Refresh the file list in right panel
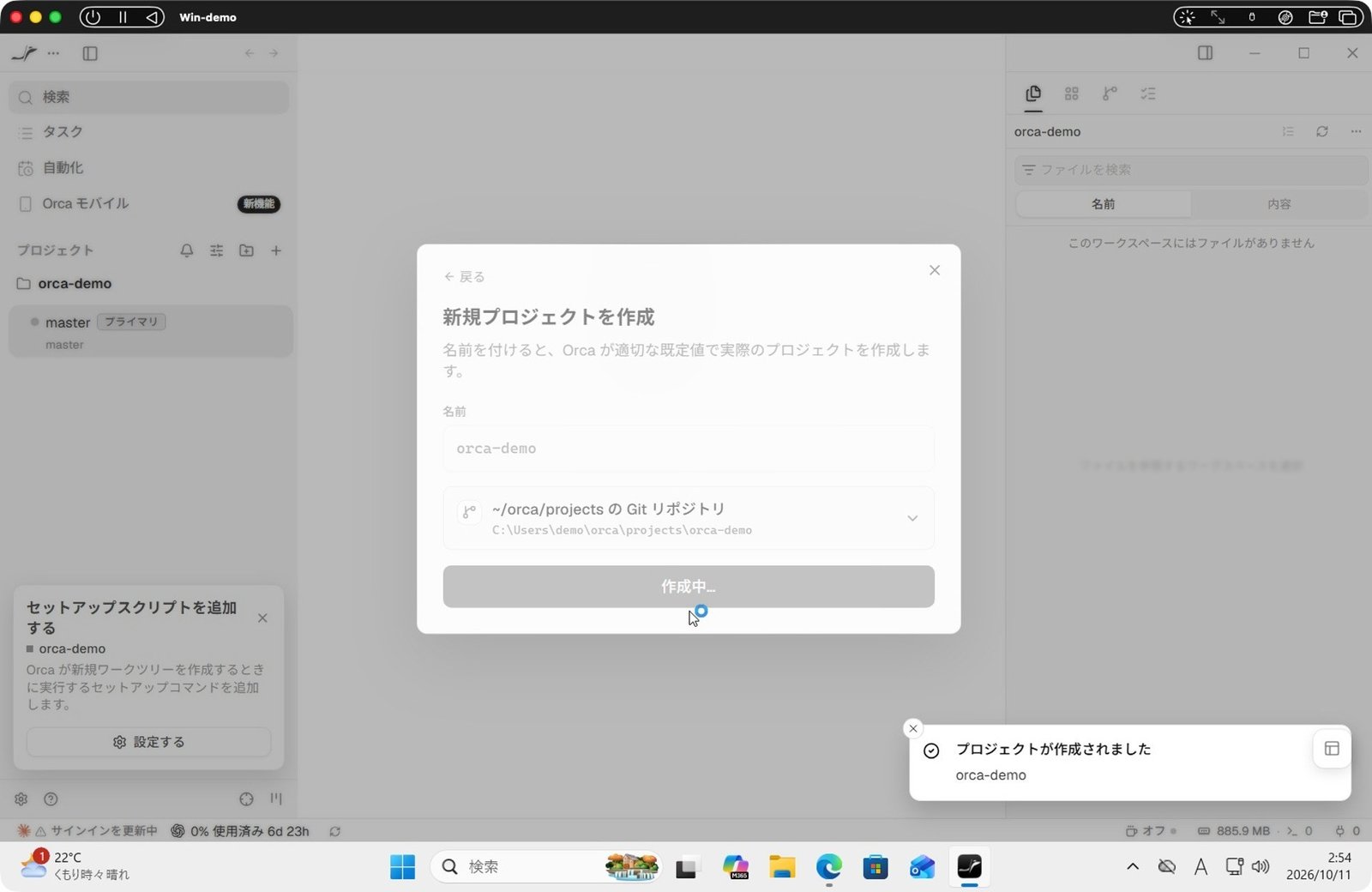Screen dimensions: 1372x892 [x=1322, y=131]
